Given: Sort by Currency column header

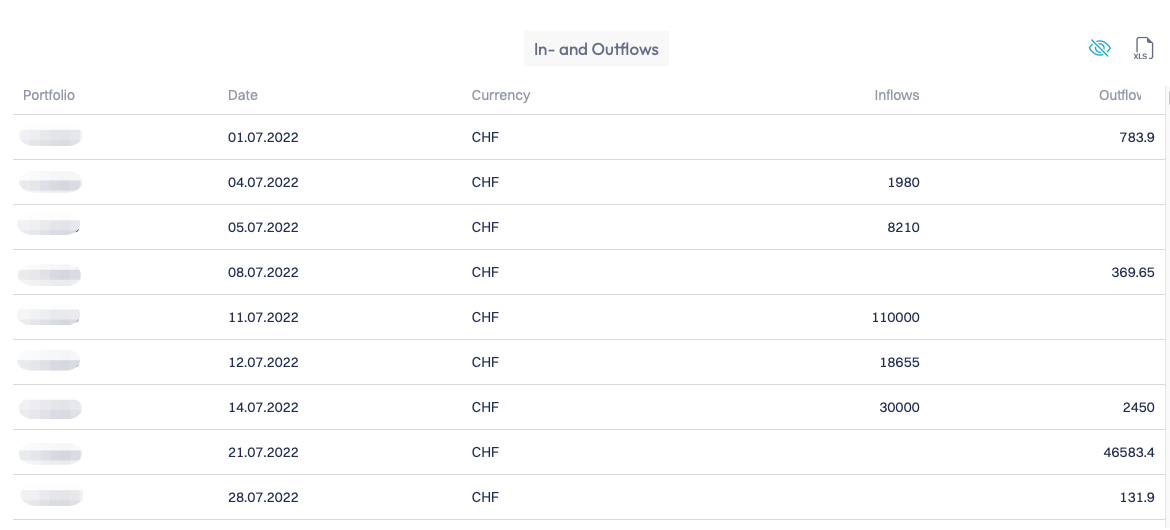Looking at the screenshot, I should coord(500,95).
